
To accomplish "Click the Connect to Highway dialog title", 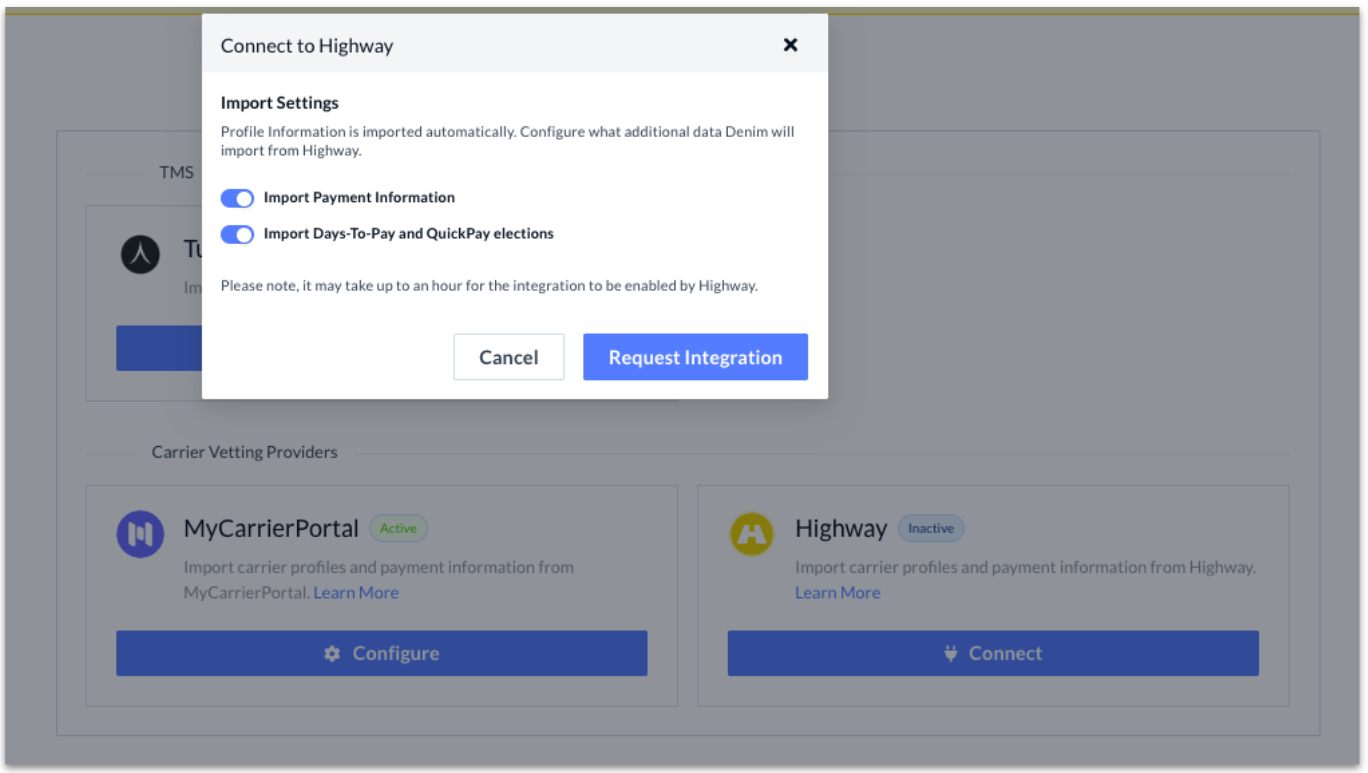I will (x=307, y=46).
